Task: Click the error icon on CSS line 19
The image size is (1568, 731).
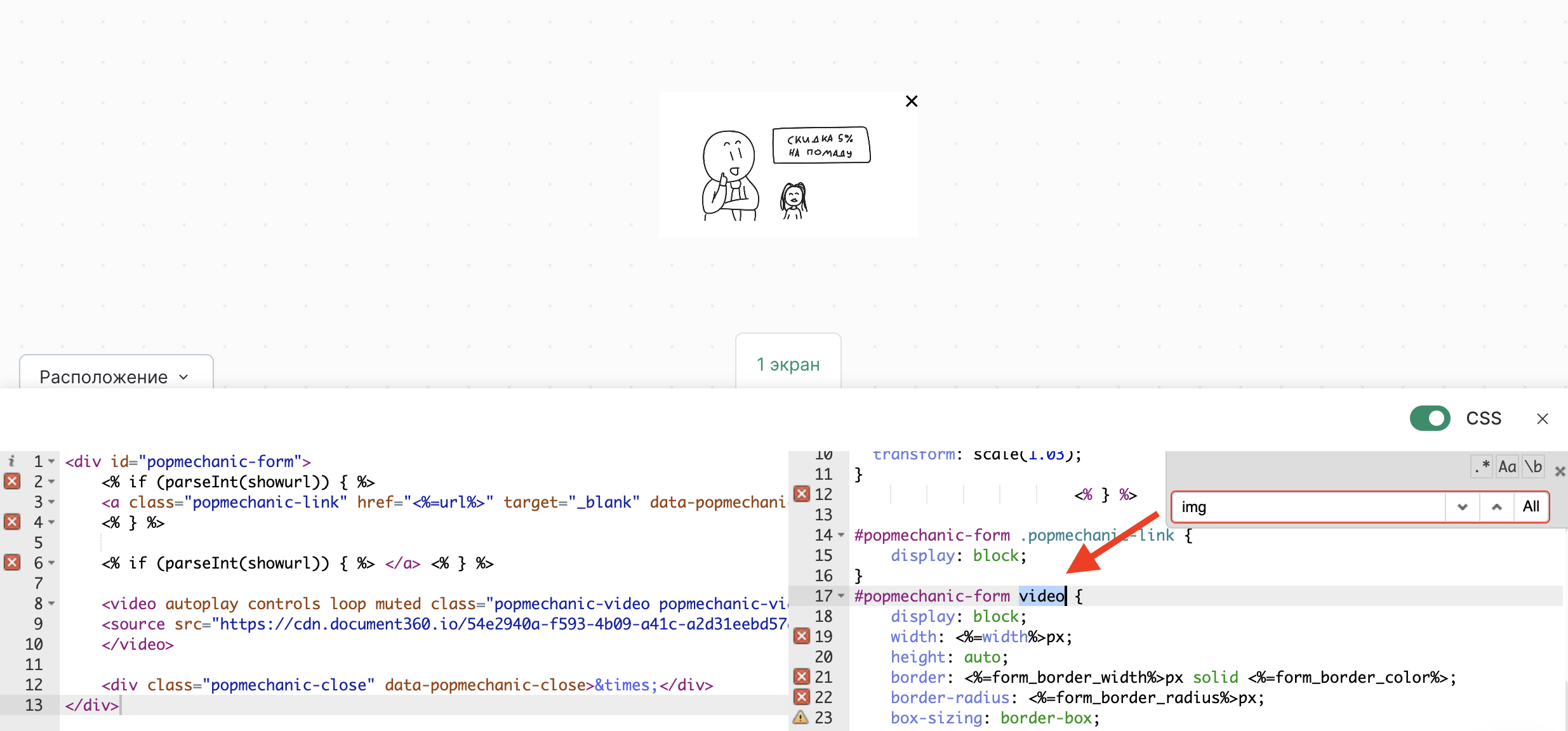Action: pos(802,636)
